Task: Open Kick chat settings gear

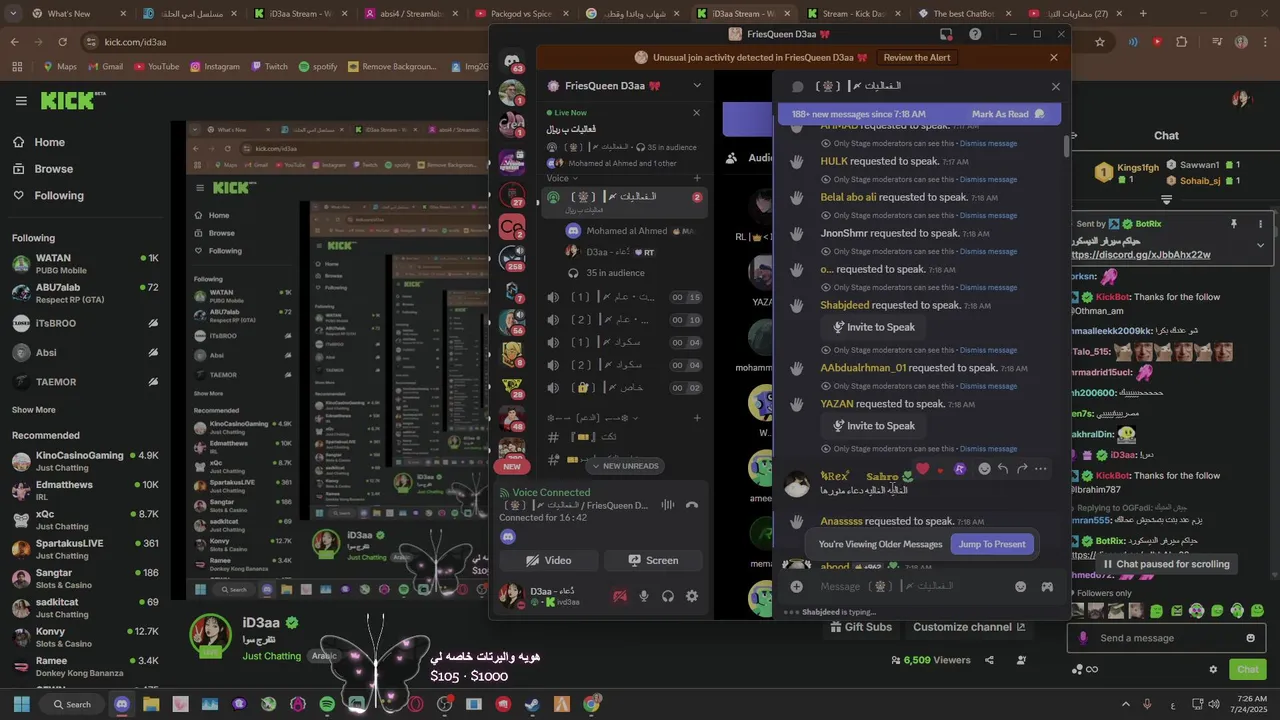Action: point(1213,669)
